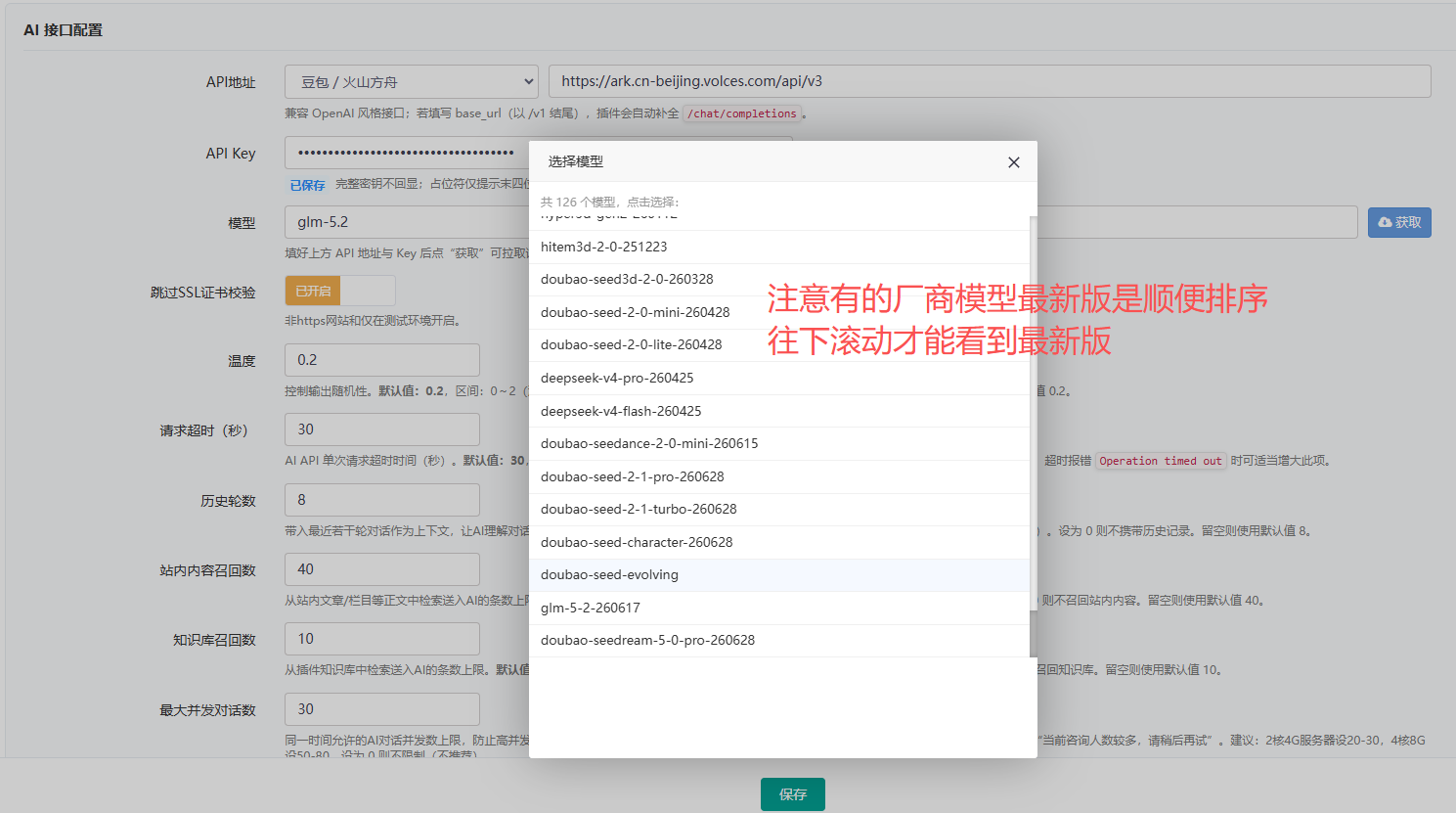
Task: Choose deepseek-v4-pro-260425 model entry
Action: [779, 378]
